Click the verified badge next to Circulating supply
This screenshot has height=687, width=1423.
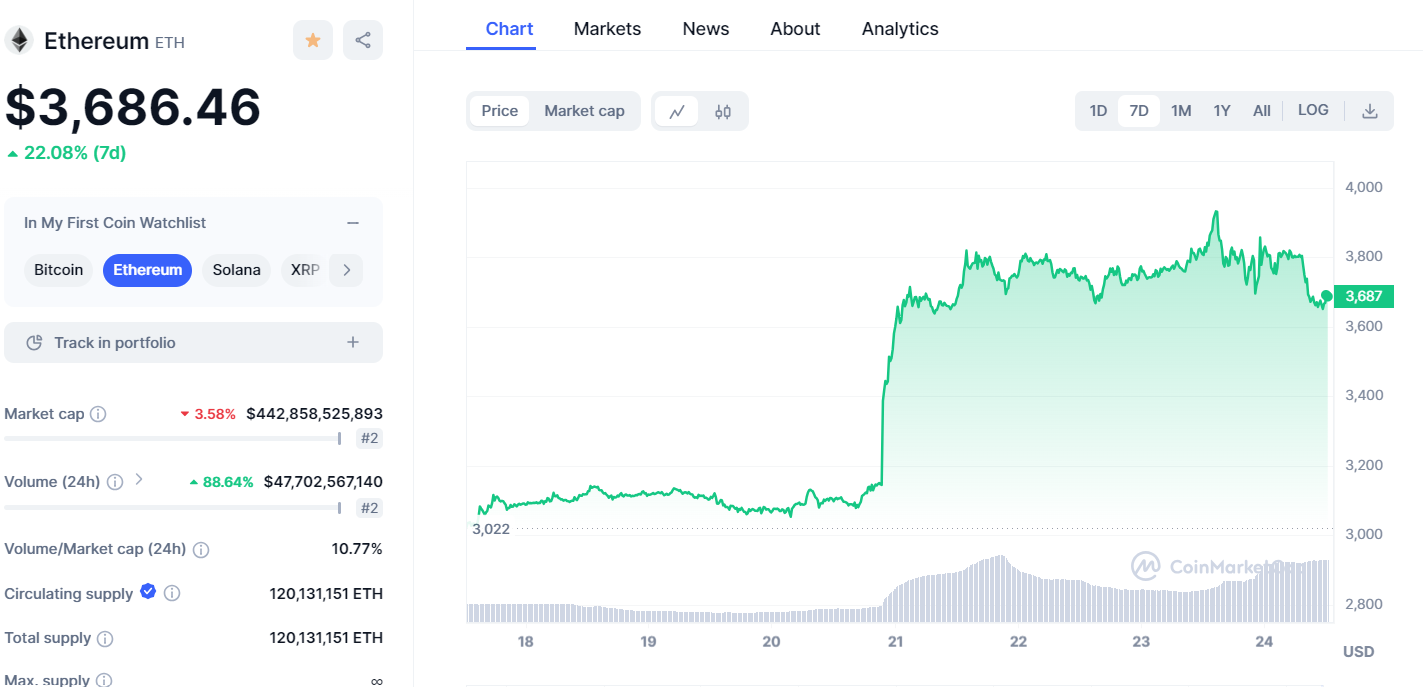tap(148, 592)
